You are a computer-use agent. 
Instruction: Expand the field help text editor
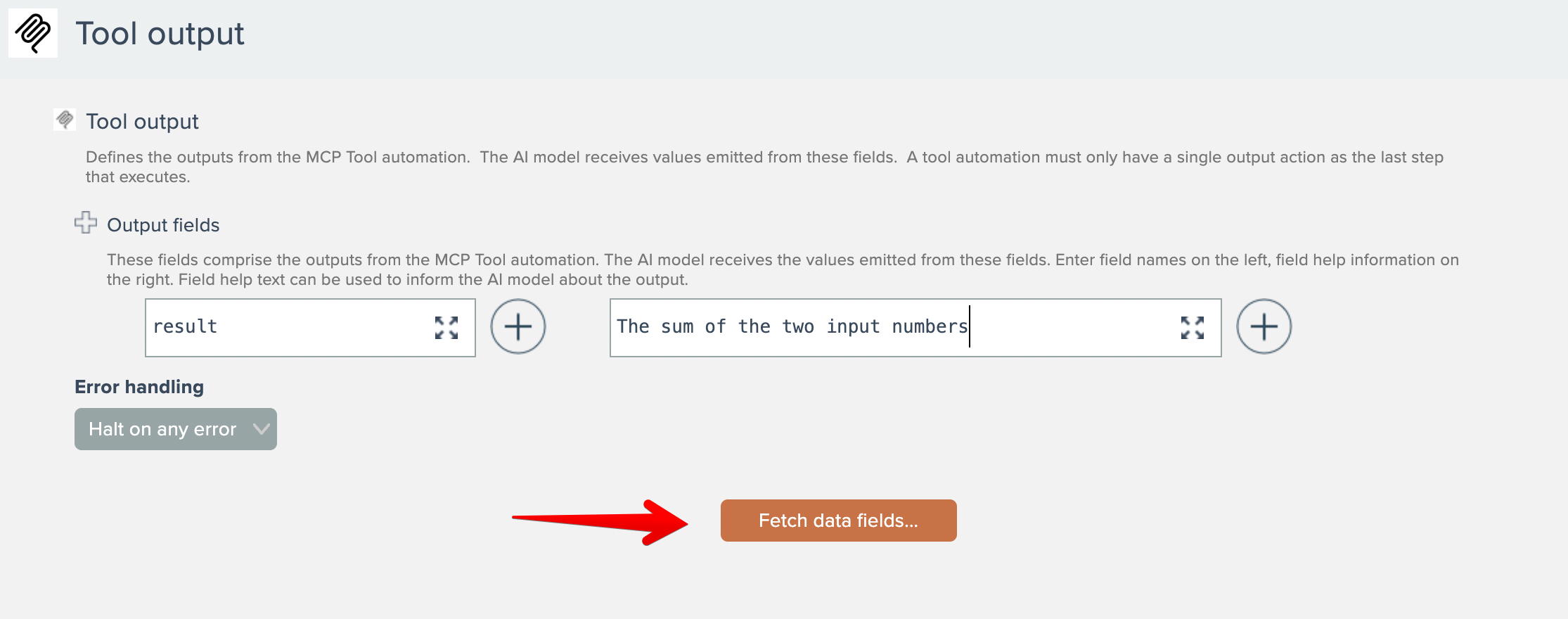pyautogui.click(x=1192, y=328)
